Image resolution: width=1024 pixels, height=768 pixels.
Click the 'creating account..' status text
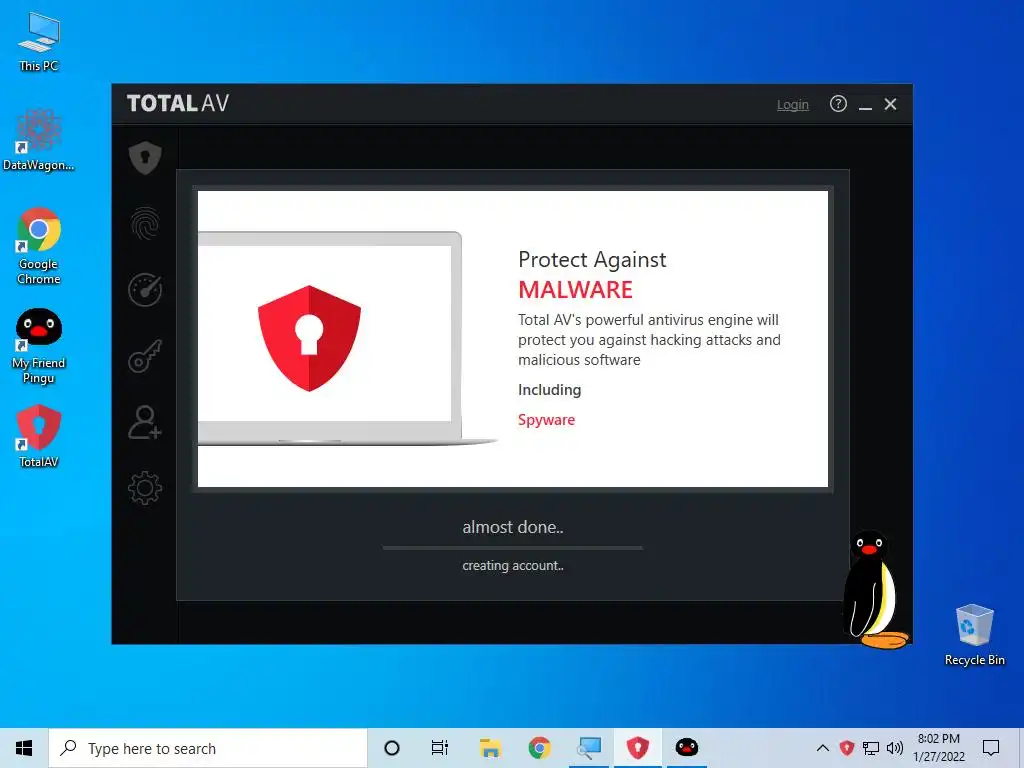[513, 566]
